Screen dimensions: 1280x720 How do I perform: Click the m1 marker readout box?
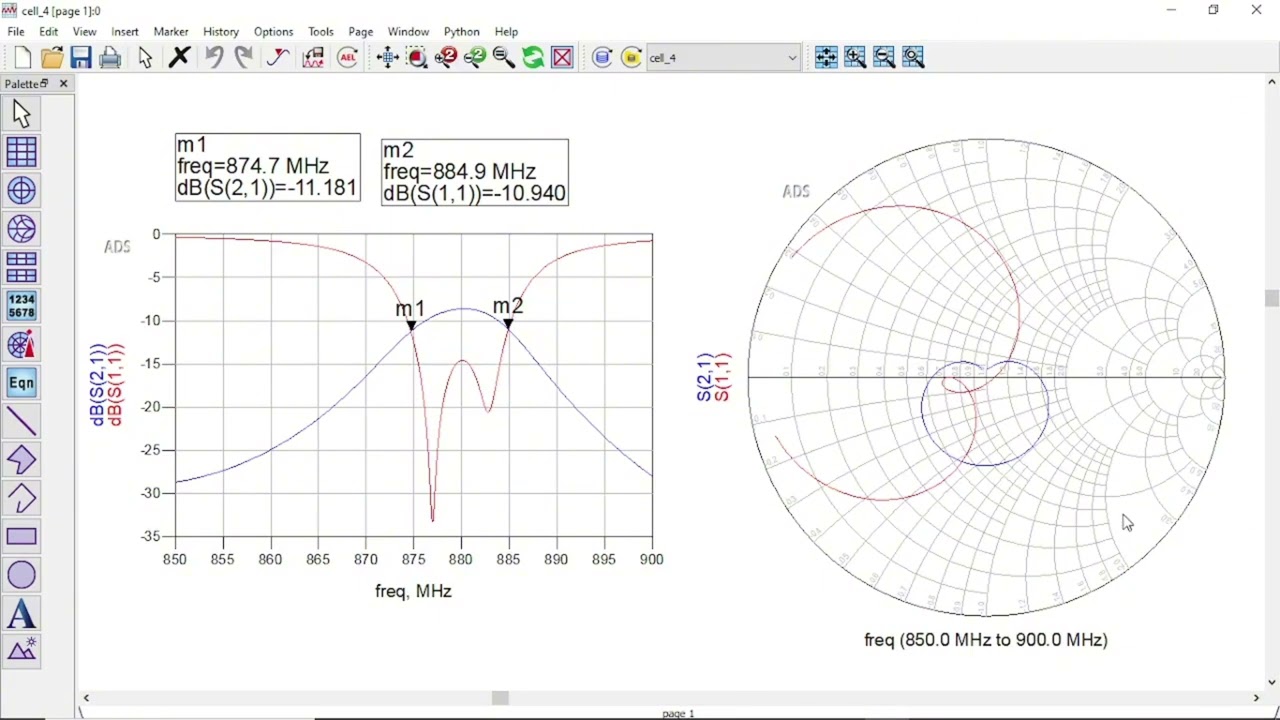(267, 167)
